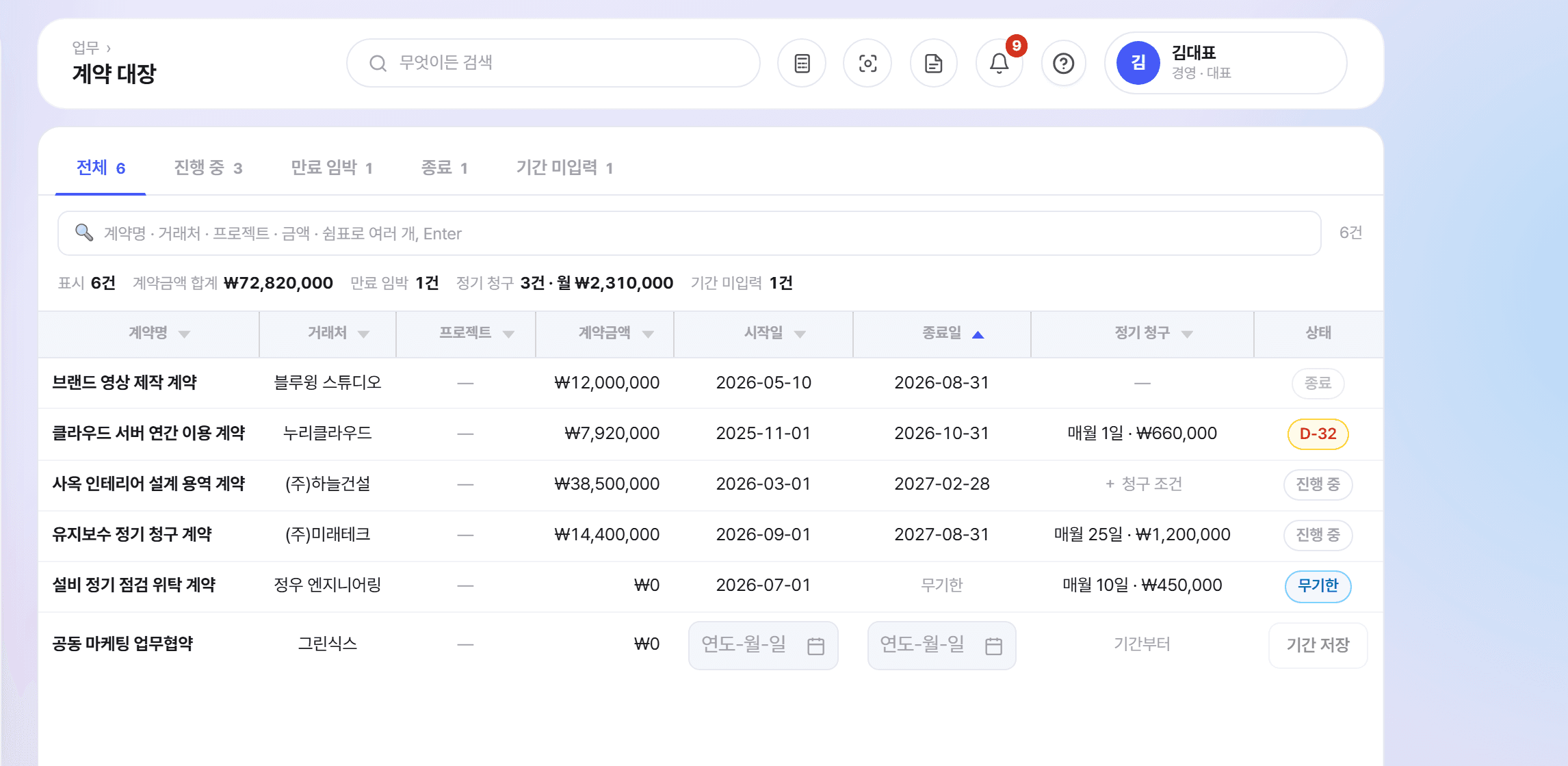The width and height of the screenshot is (1568, 766).
Task: Expand the 계약명 column filter arrow
Action: tap(184, 334)
